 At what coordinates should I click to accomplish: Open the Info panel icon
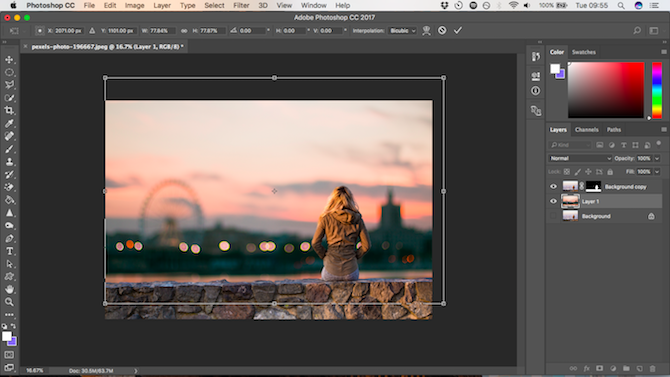[535, 91]
